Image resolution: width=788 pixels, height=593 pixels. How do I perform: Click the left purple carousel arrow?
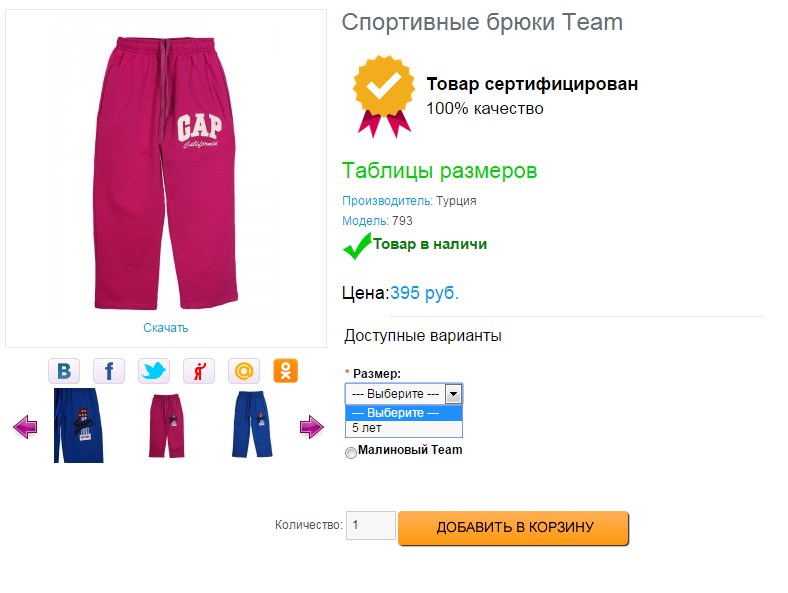25,427
